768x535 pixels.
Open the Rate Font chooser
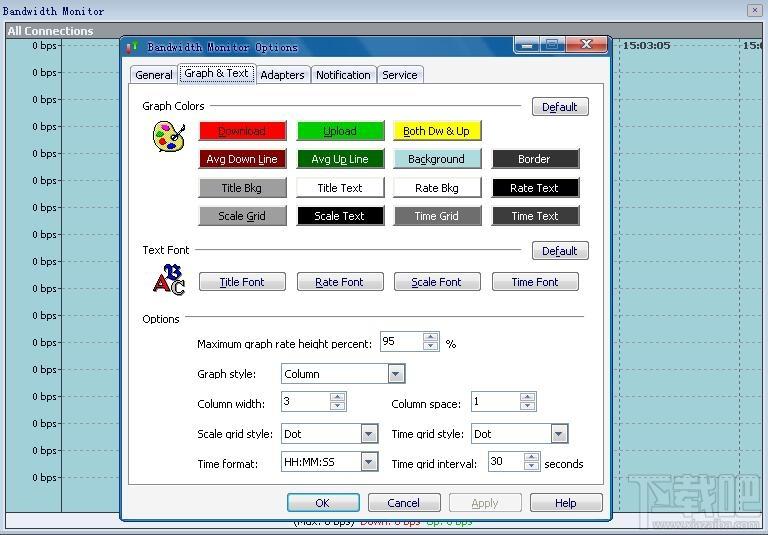(340, 282)
